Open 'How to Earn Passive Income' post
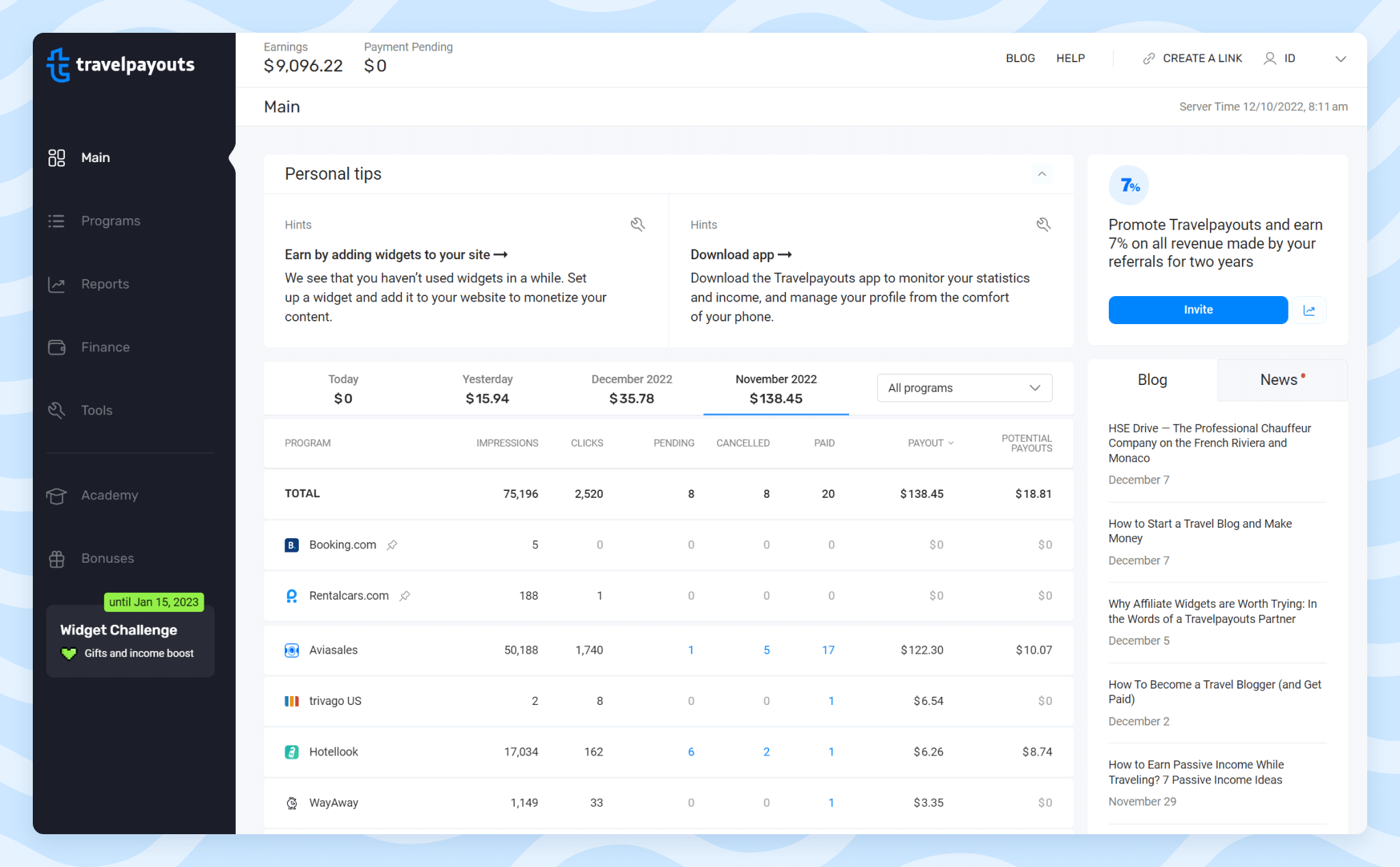 pos(1196,773)
